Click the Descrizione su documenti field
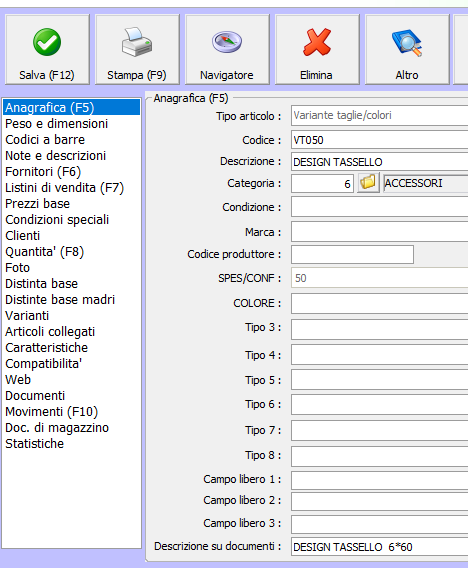This screenshot has width=468, height=568. tap(380, 547)
